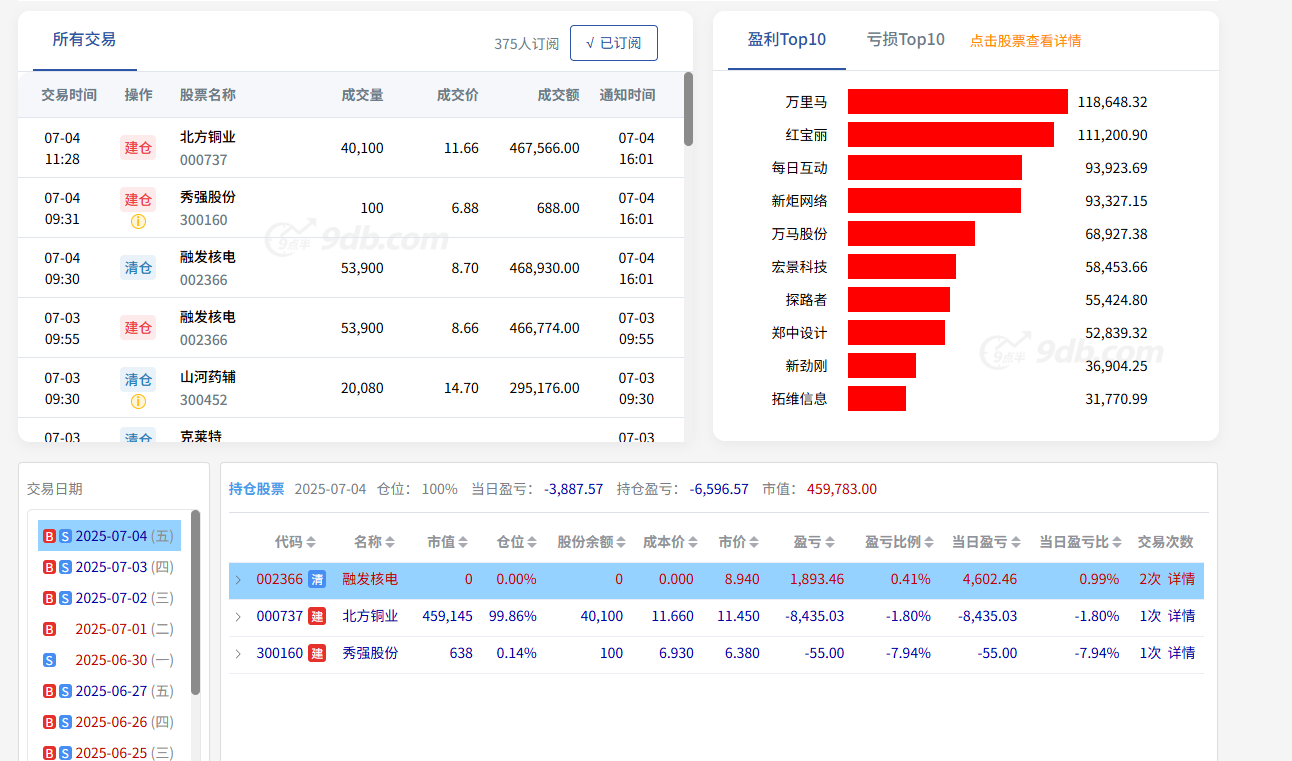
Task: Click info icon under 秀强股份 建仓 tag
Action: point(138,221)
